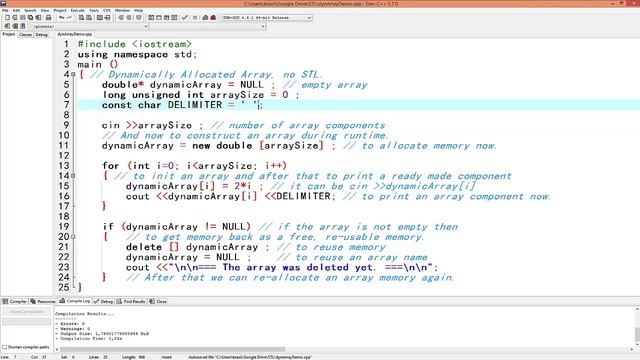The image size is (640, 360).
Task: Click the compile progress bar
Action: tap(27, 322)
